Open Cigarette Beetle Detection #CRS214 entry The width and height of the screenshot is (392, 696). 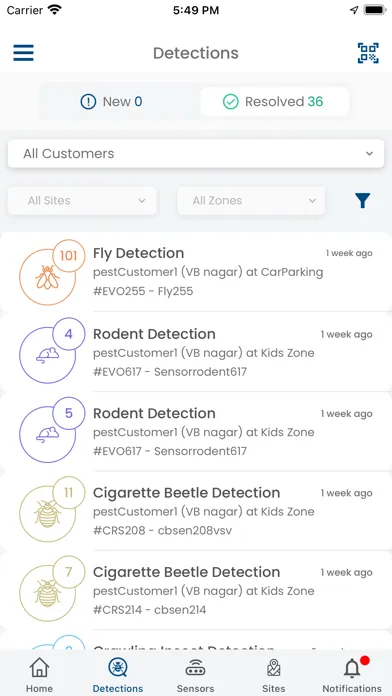pyautogui.click(x=196, y=590)
